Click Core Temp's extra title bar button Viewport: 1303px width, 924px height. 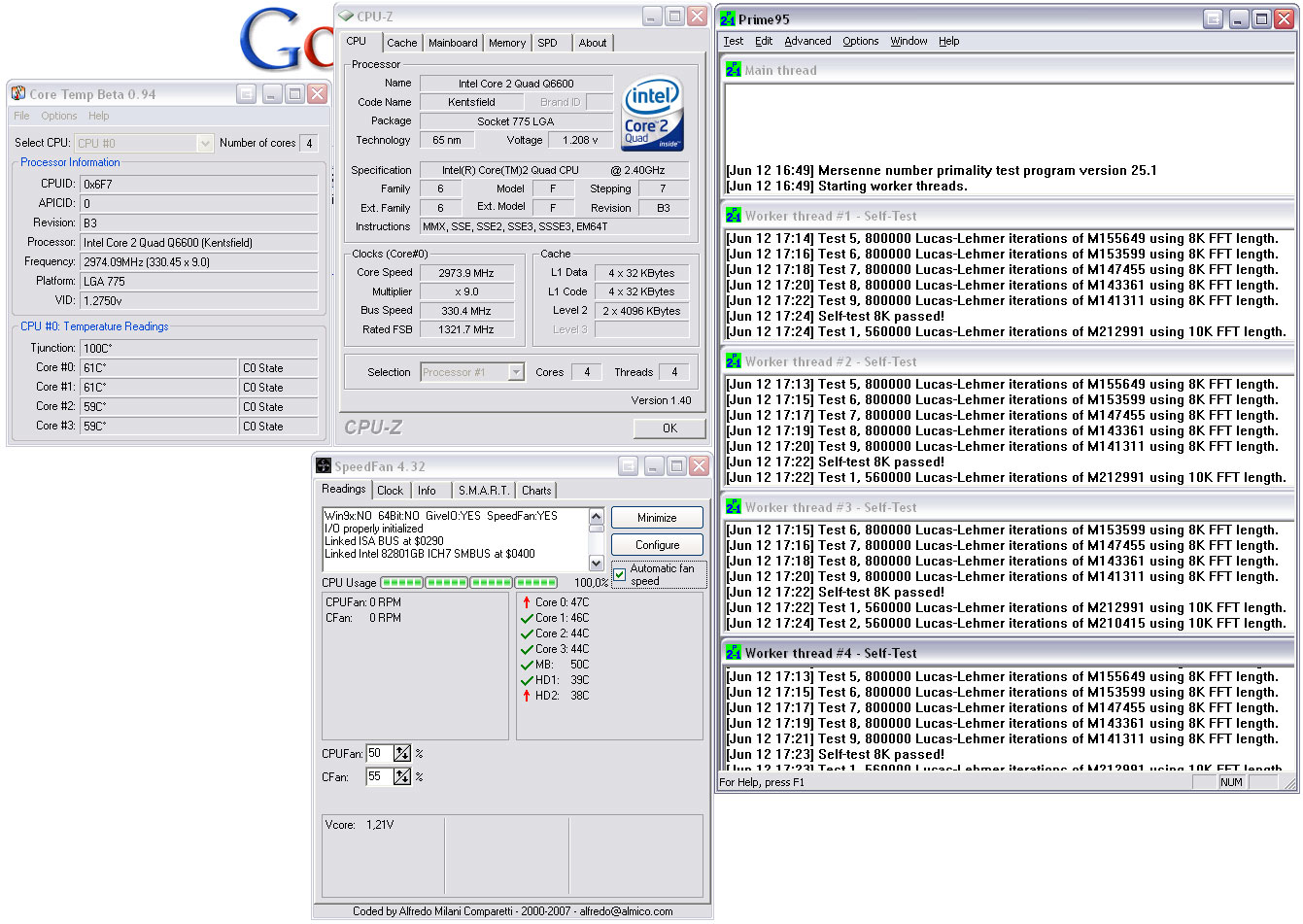247,93
